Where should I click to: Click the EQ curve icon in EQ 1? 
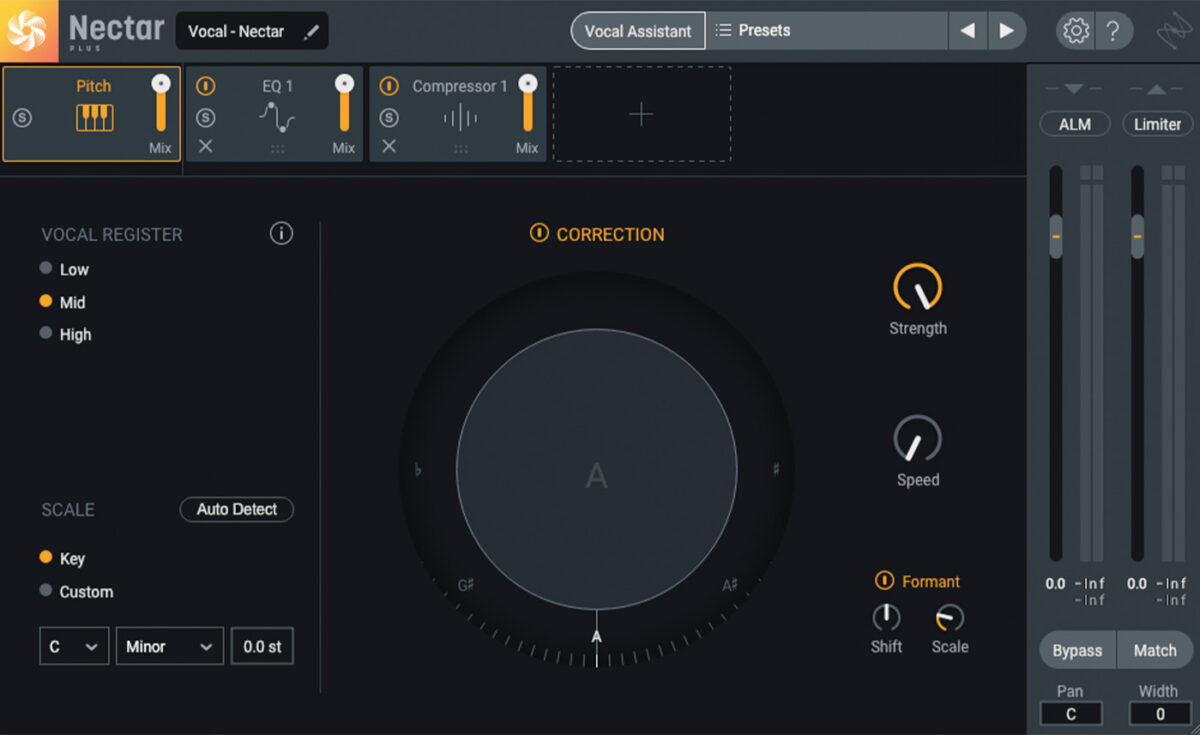point(277,118)
